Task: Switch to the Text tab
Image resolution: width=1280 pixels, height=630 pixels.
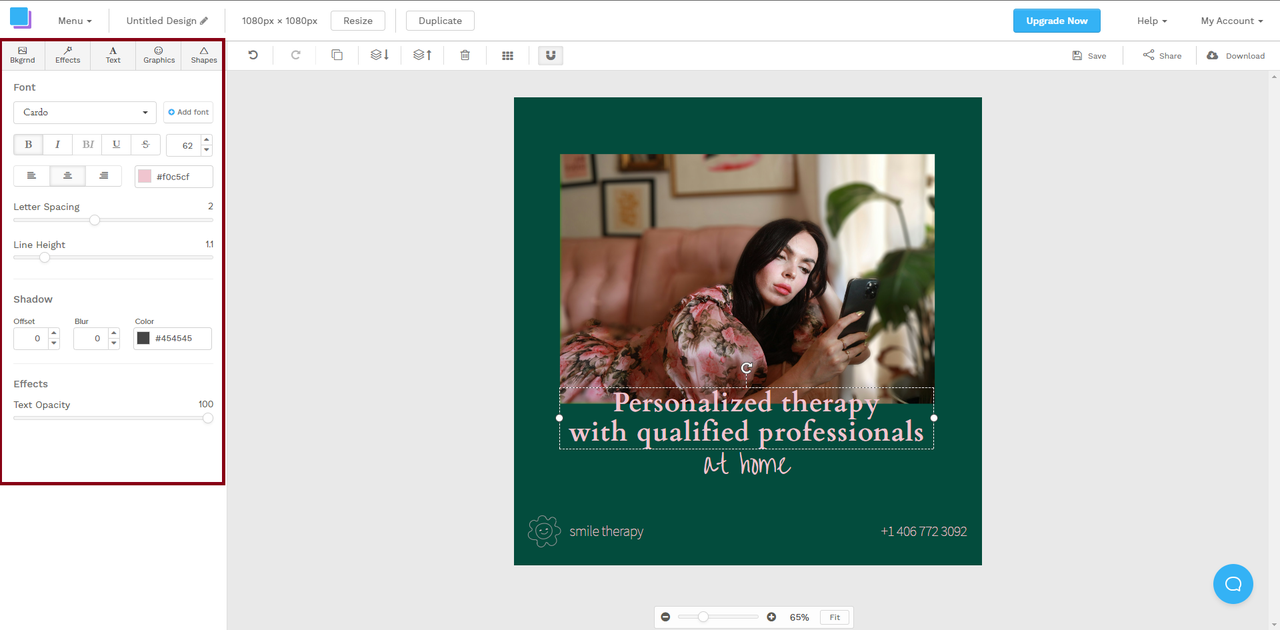Action: click(x=113, y=55)
